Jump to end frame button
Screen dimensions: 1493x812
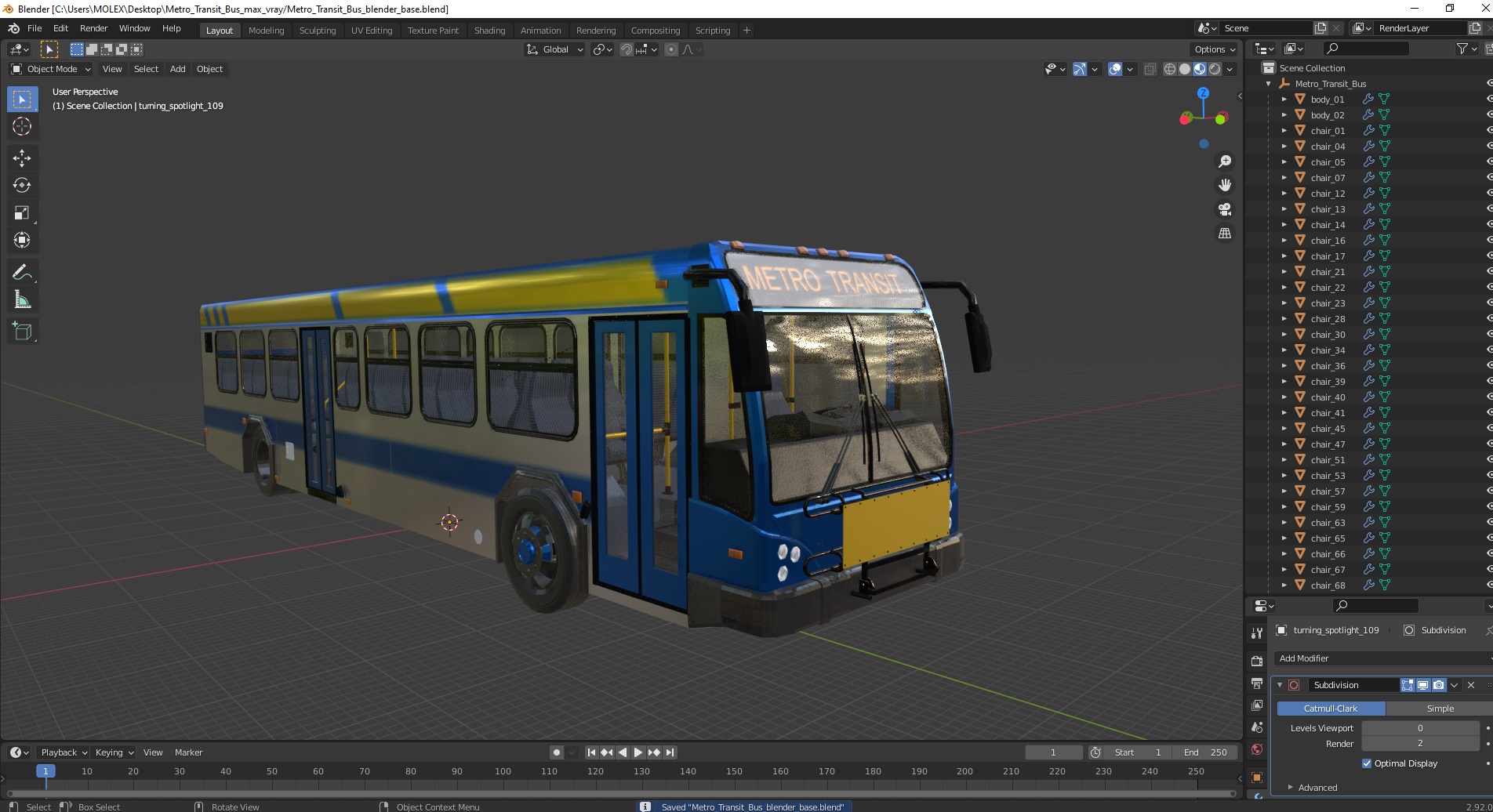670,752
